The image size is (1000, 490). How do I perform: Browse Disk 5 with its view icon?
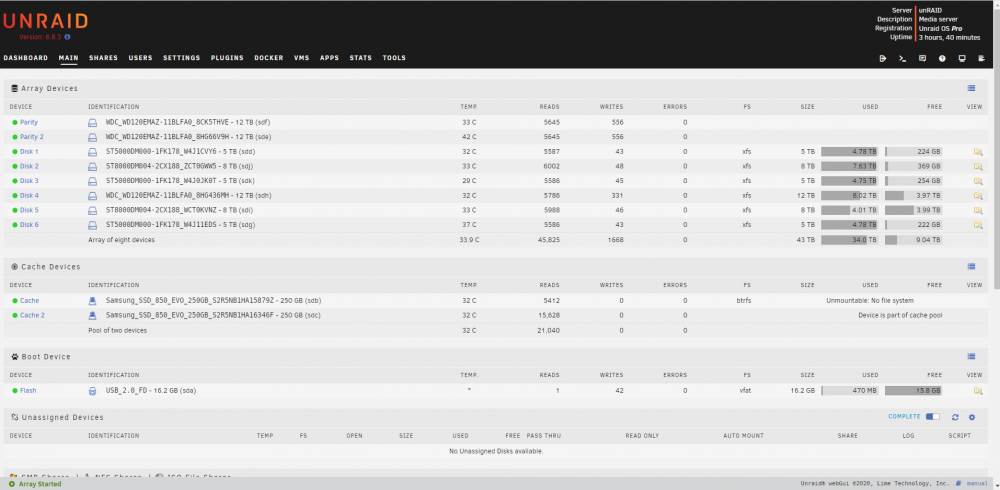click(978, 211)
